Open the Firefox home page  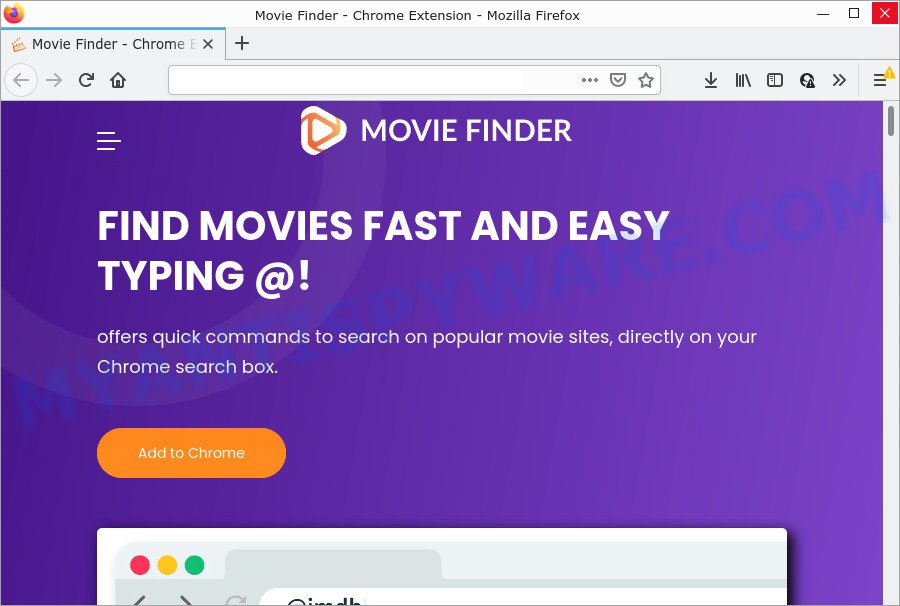(118, 80)
